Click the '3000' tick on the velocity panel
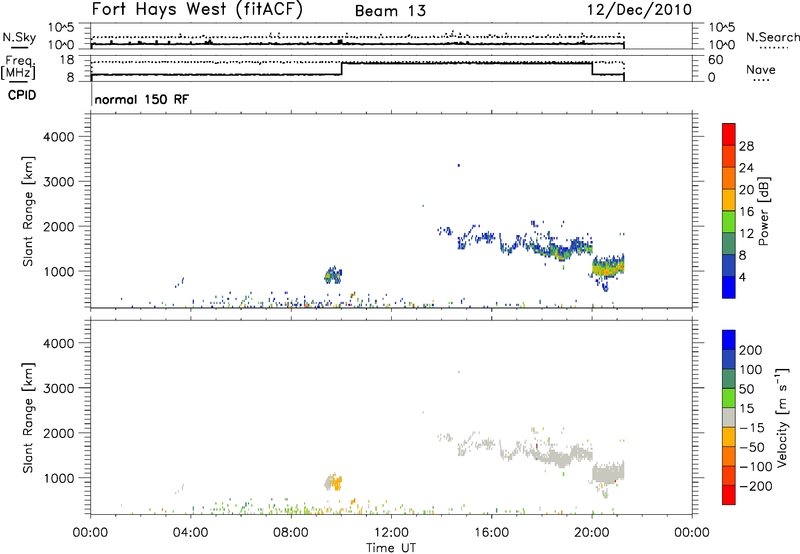 point(59,388)
